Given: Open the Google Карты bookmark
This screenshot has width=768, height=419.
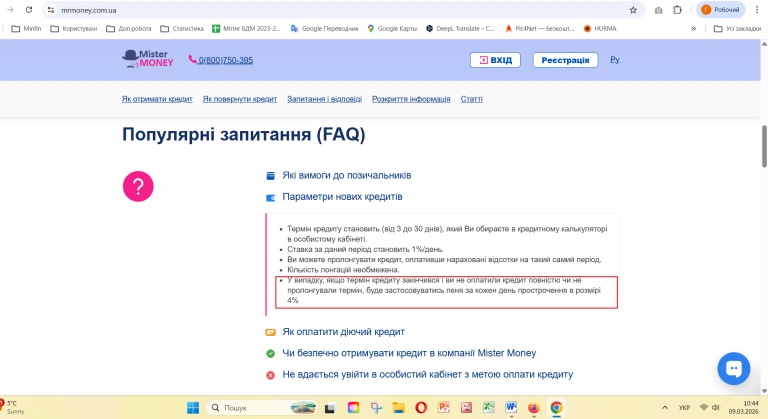Looking at the screenshot, I should 392,28.
